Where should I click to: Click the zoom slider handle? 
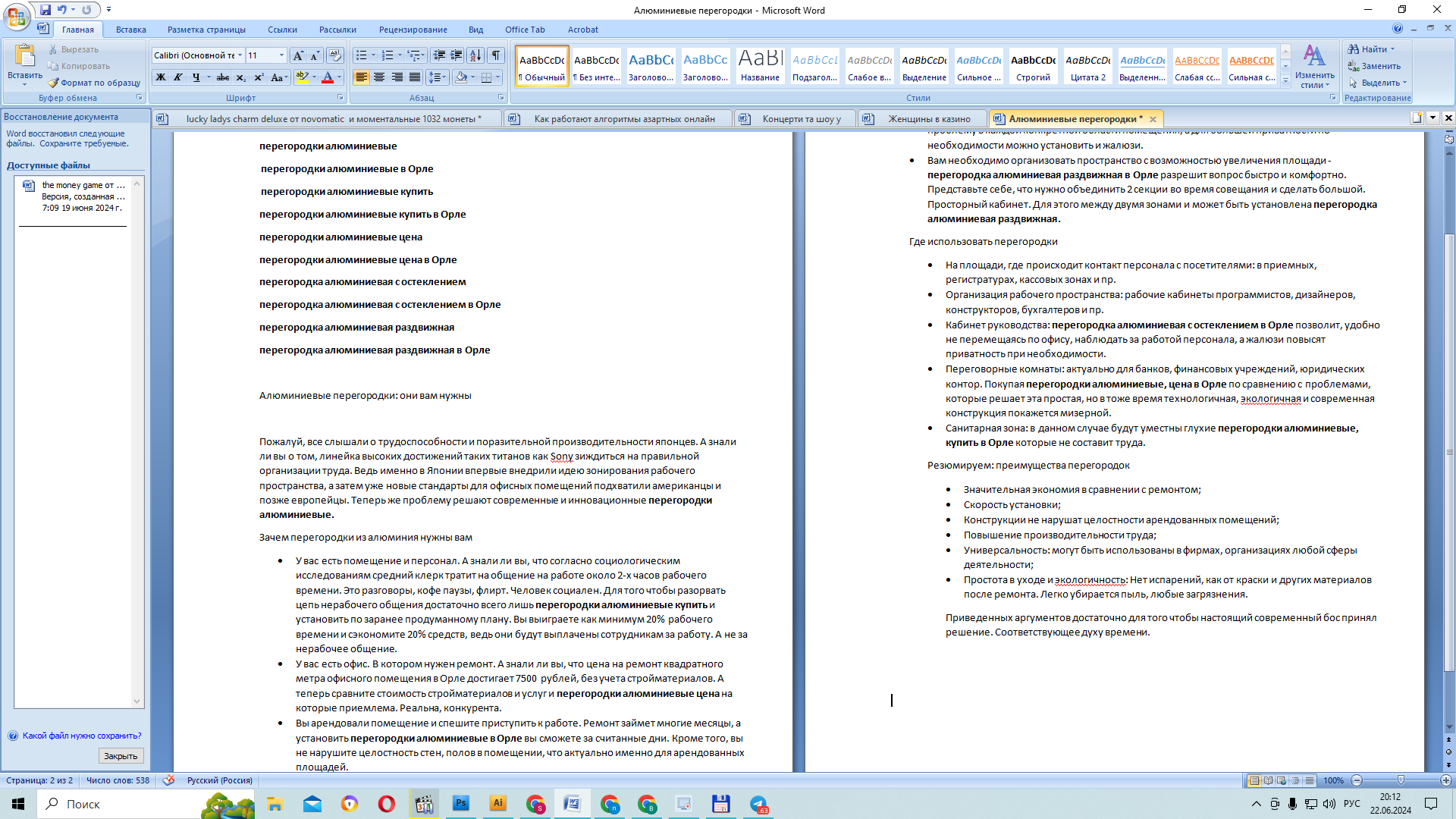[1401, 780]
